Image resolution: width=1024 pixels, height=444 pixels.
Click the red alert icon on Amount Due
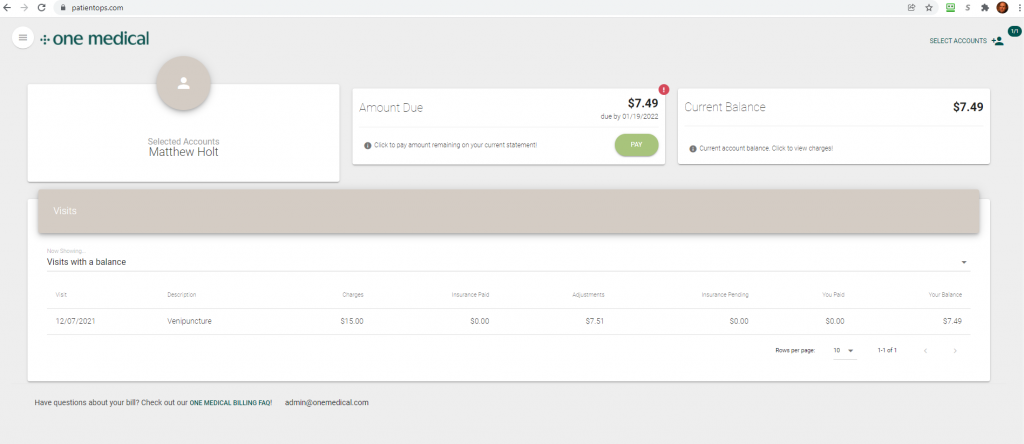664,89
